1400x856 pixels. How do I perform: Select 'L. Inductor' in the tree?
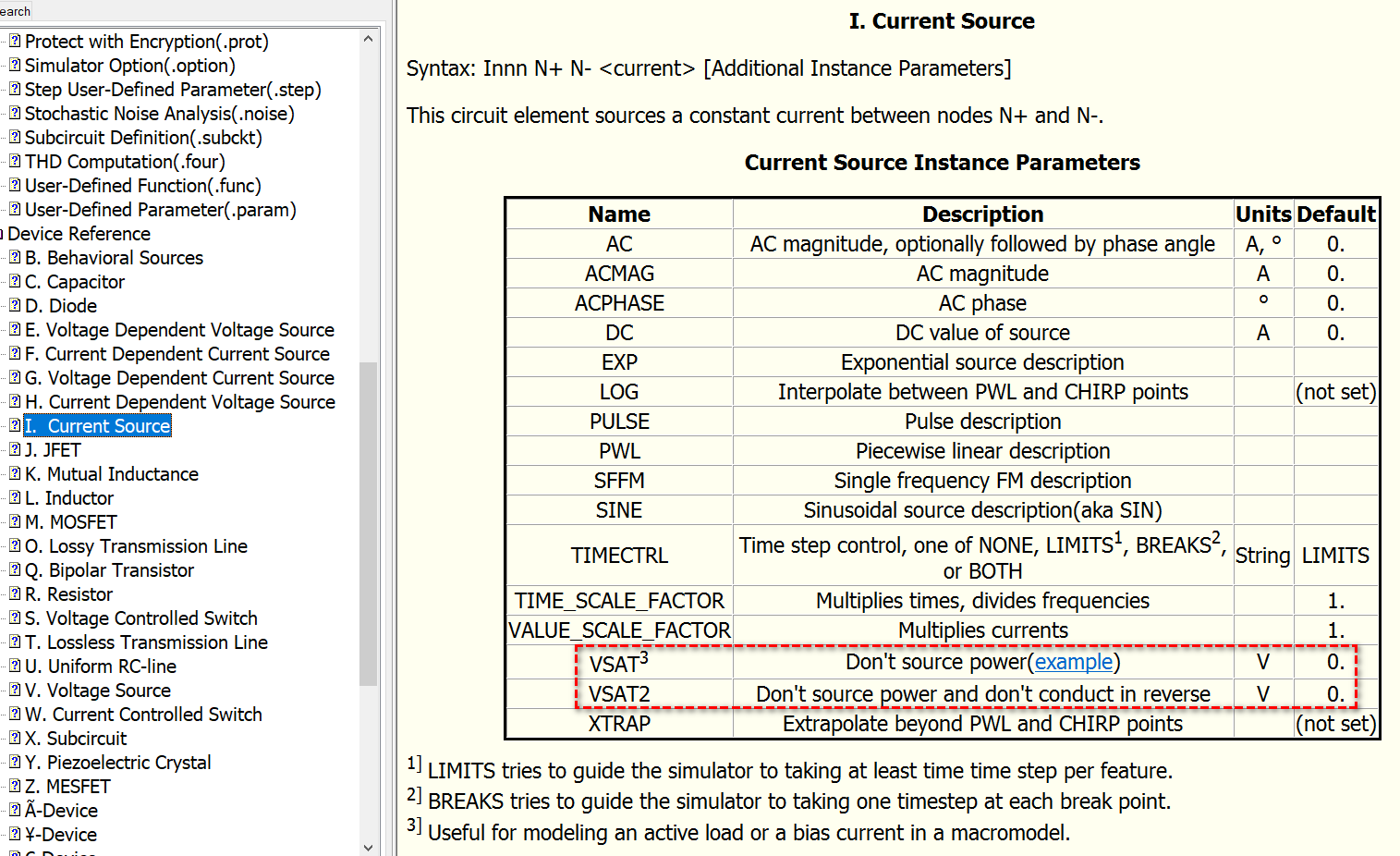tap(69, 498)
